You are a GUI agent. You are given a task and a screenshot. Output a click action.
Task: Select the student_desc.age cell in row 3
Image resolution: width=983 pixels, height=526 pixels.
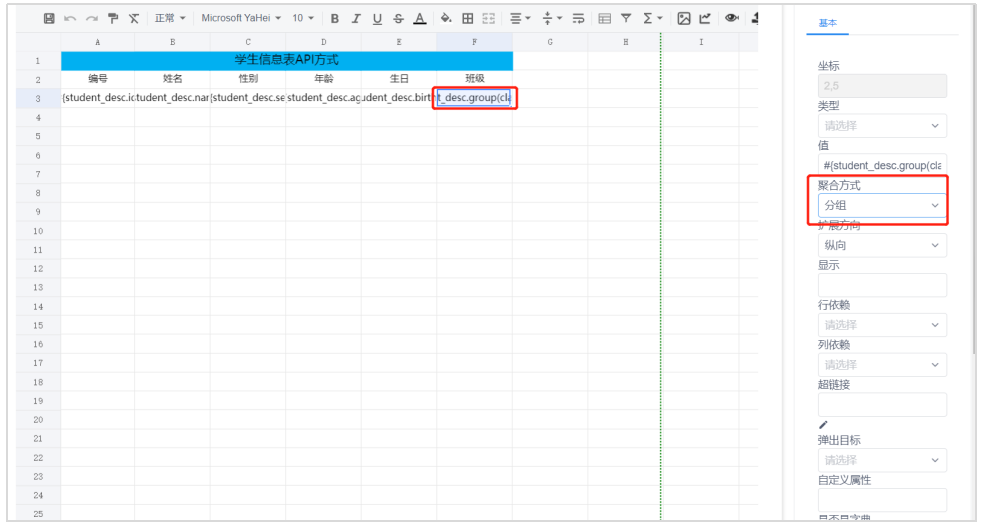tap(323, 98)
